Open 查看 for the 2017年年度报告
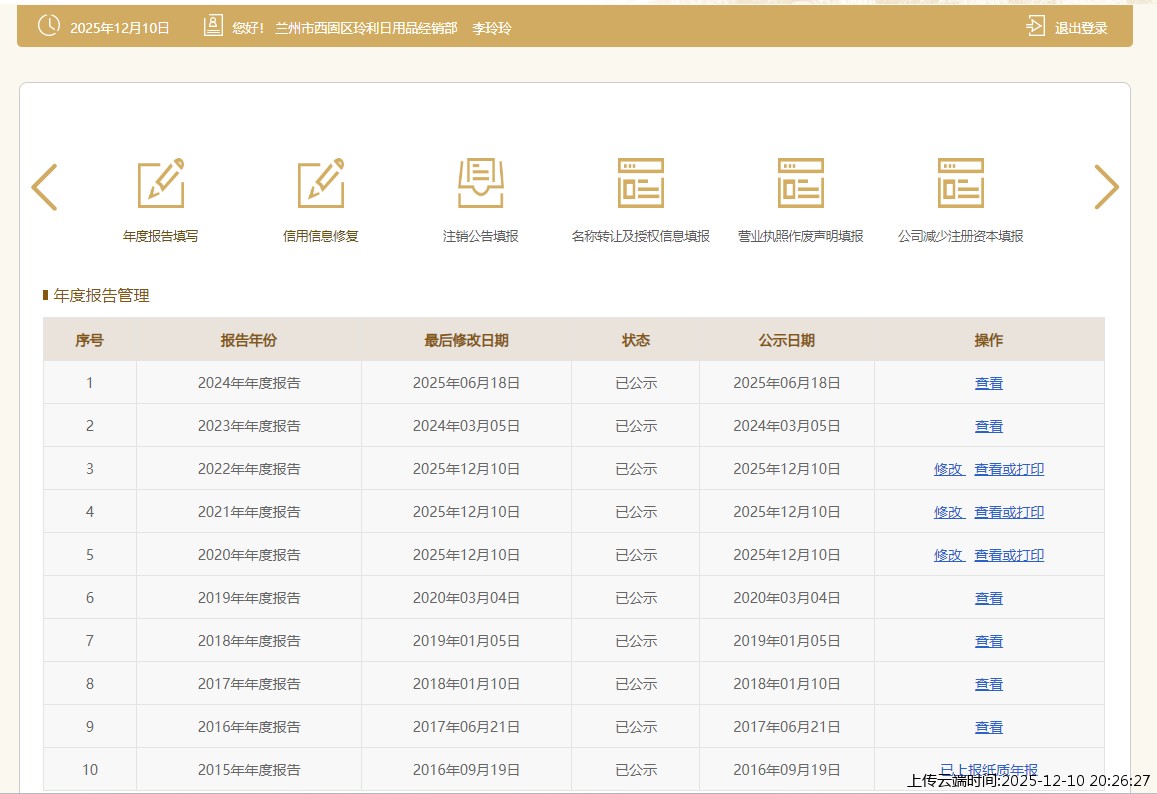The height and width of the screenshot is (794, 1157). tap(988, 684)
